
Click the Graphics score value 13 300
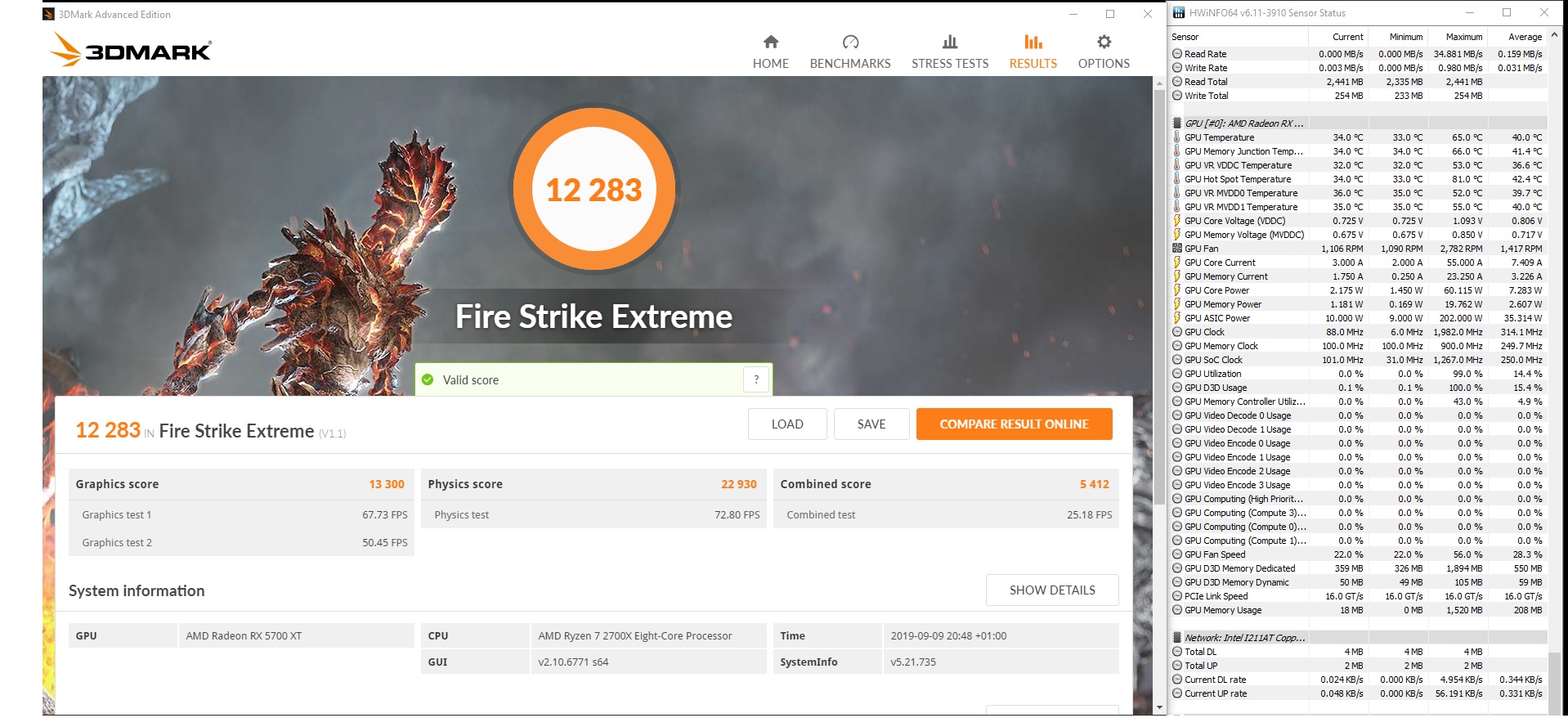click(x=387, y=484)
